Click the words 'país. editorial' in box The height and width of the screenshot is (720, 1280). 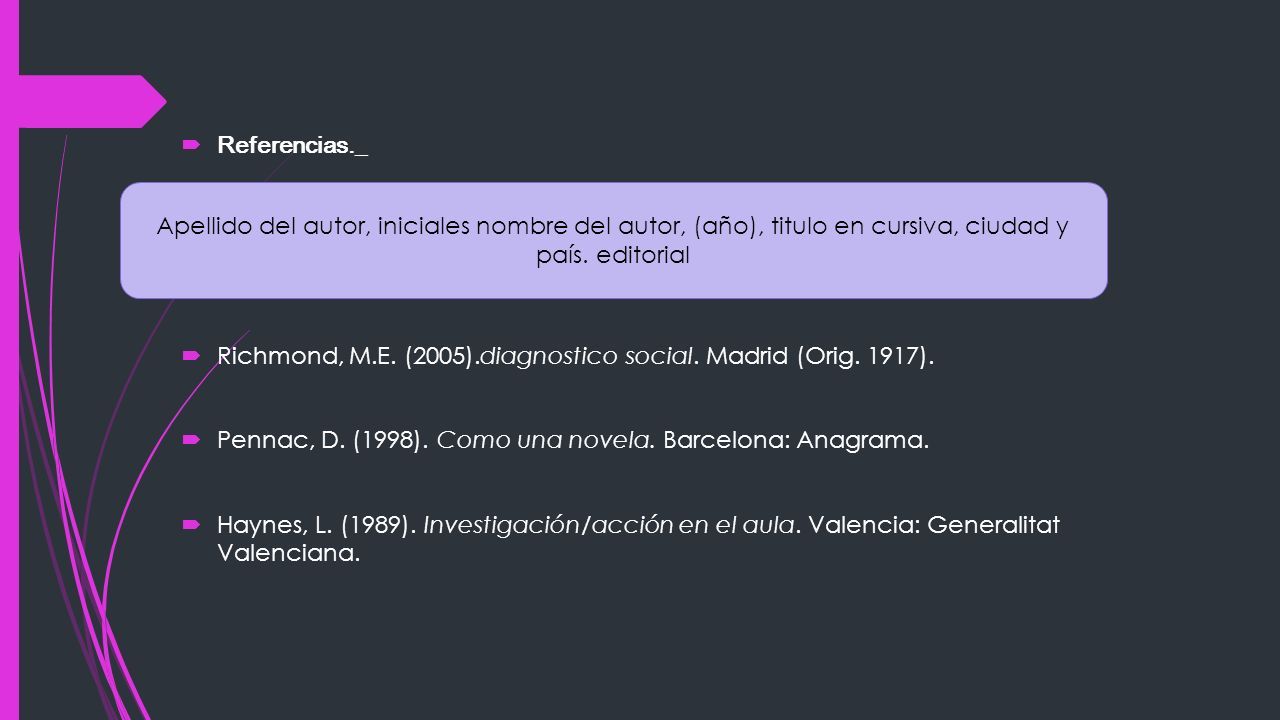613,255
